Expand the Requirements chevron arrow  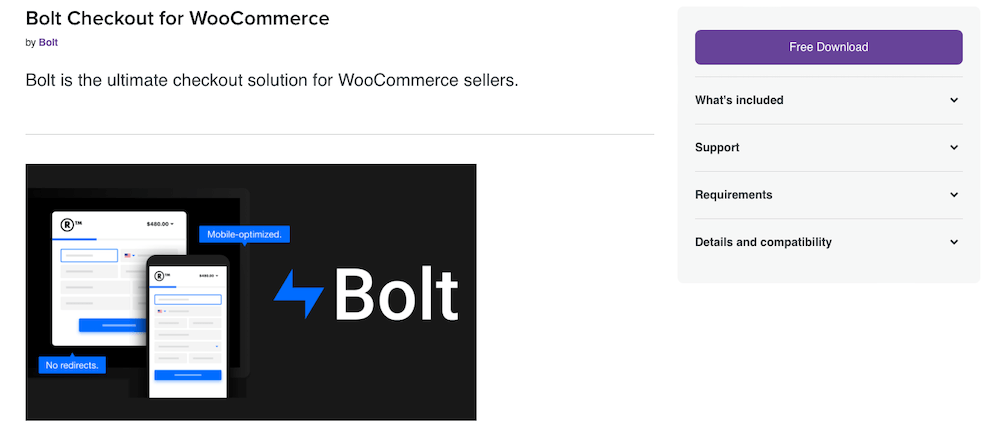[953, 195]
